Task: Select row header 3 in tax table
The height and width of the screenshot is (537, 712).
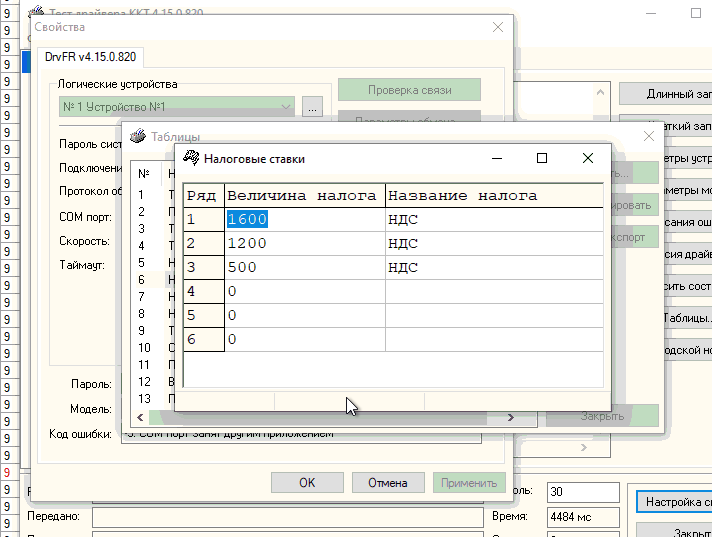Action: [203, 267]
